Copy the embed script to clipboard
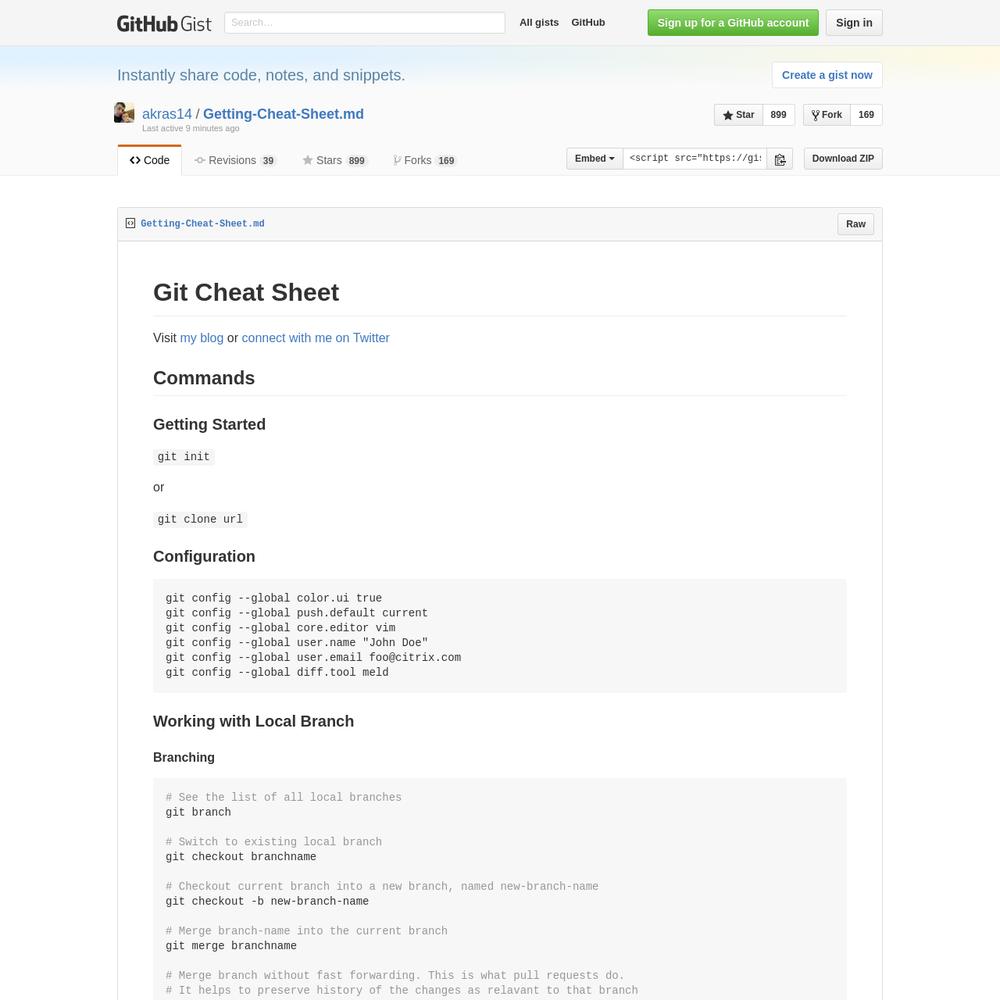The image size is (1000, 1000). 780,159
